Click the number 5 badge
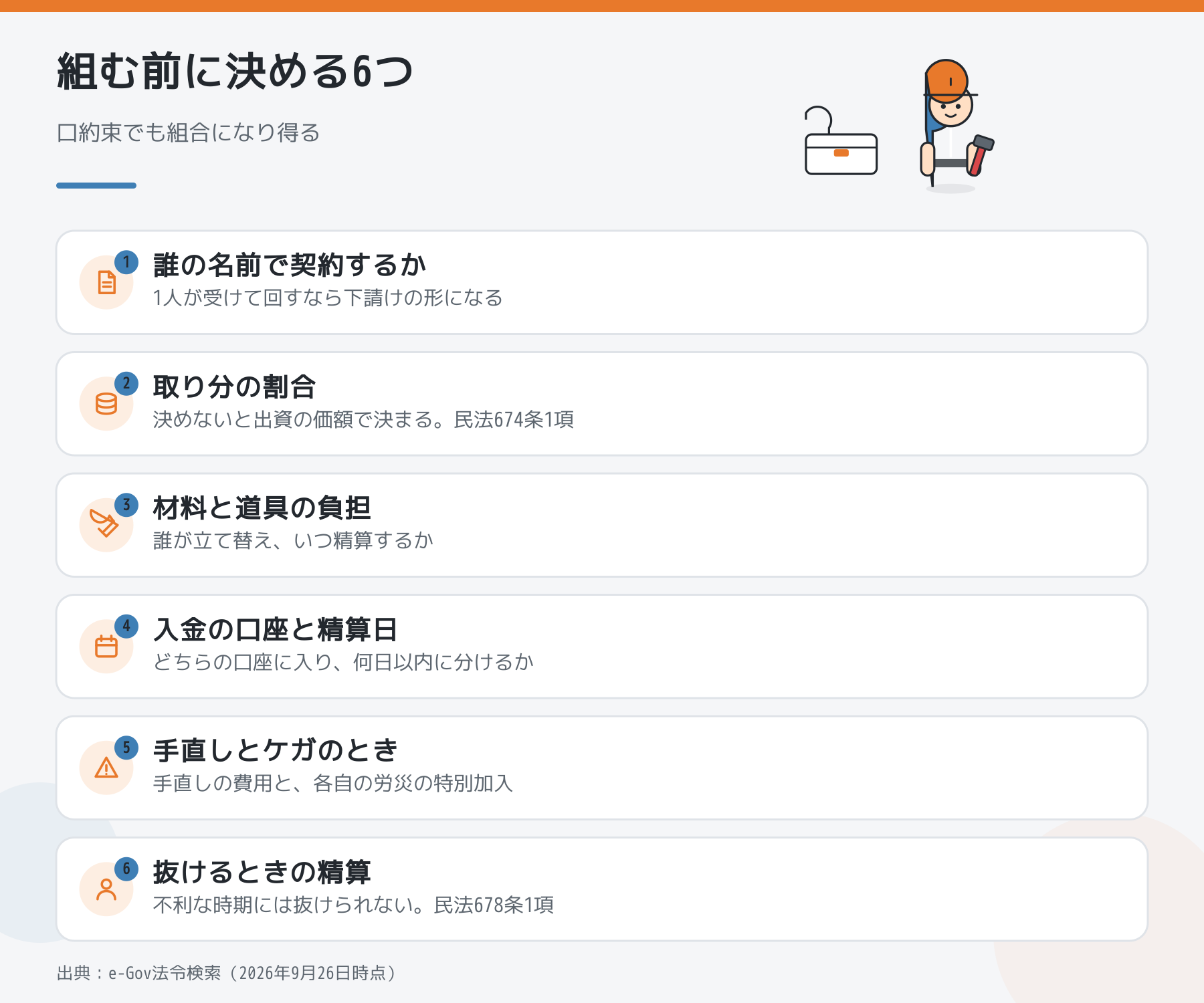The height and width of the screenshot is (1003, 1204). click(x=126, y=748)
